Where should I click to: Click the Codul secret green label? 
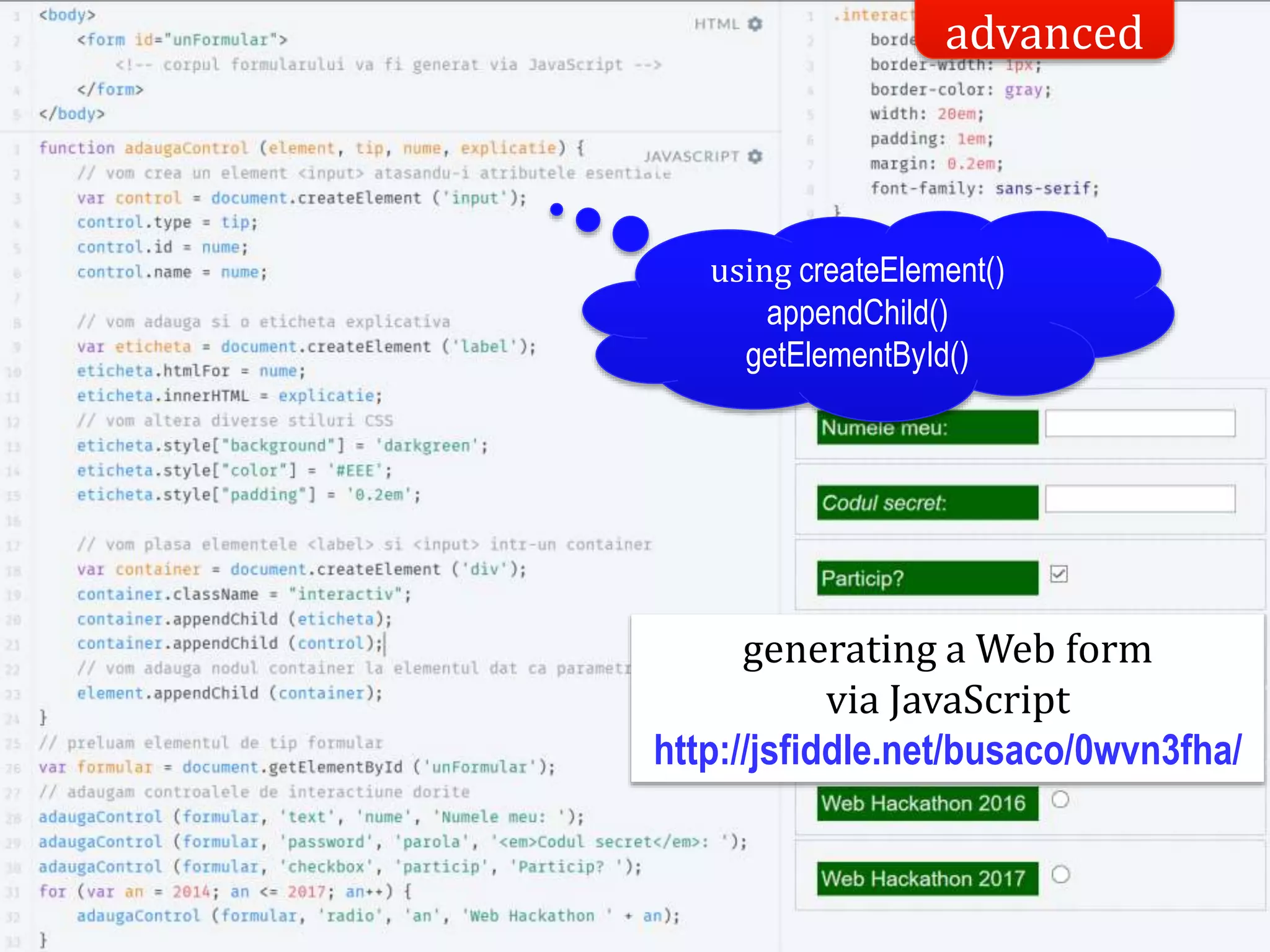(927, 503)
